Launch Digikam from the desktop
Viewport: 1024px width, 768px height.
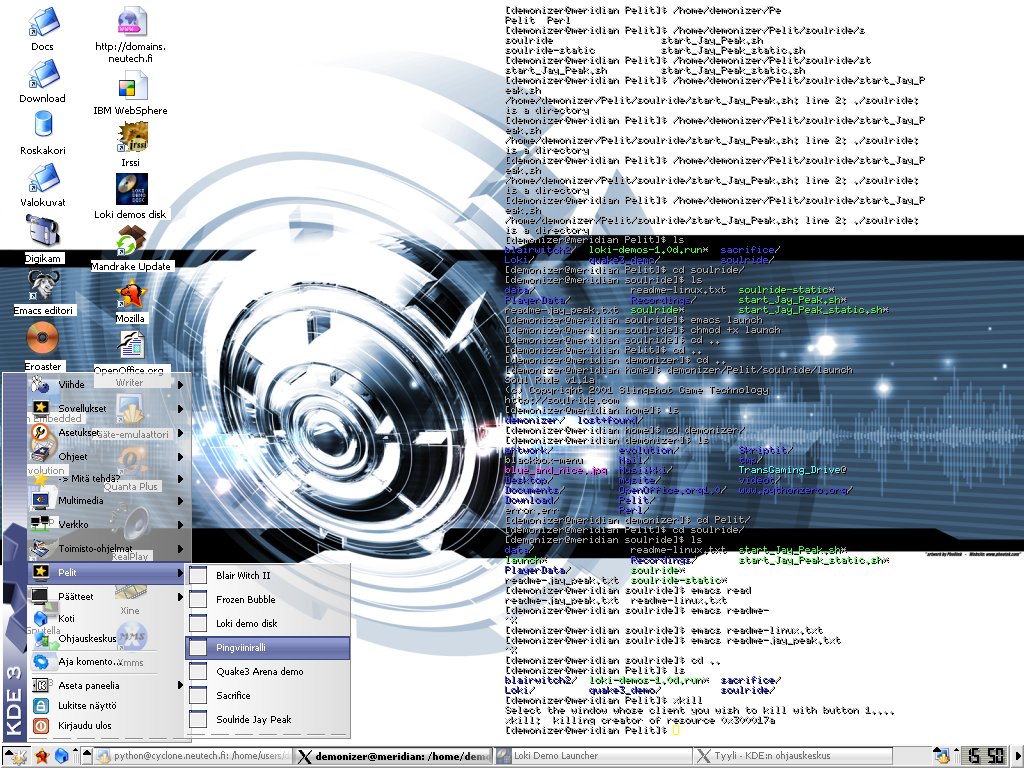pos(42,232)
